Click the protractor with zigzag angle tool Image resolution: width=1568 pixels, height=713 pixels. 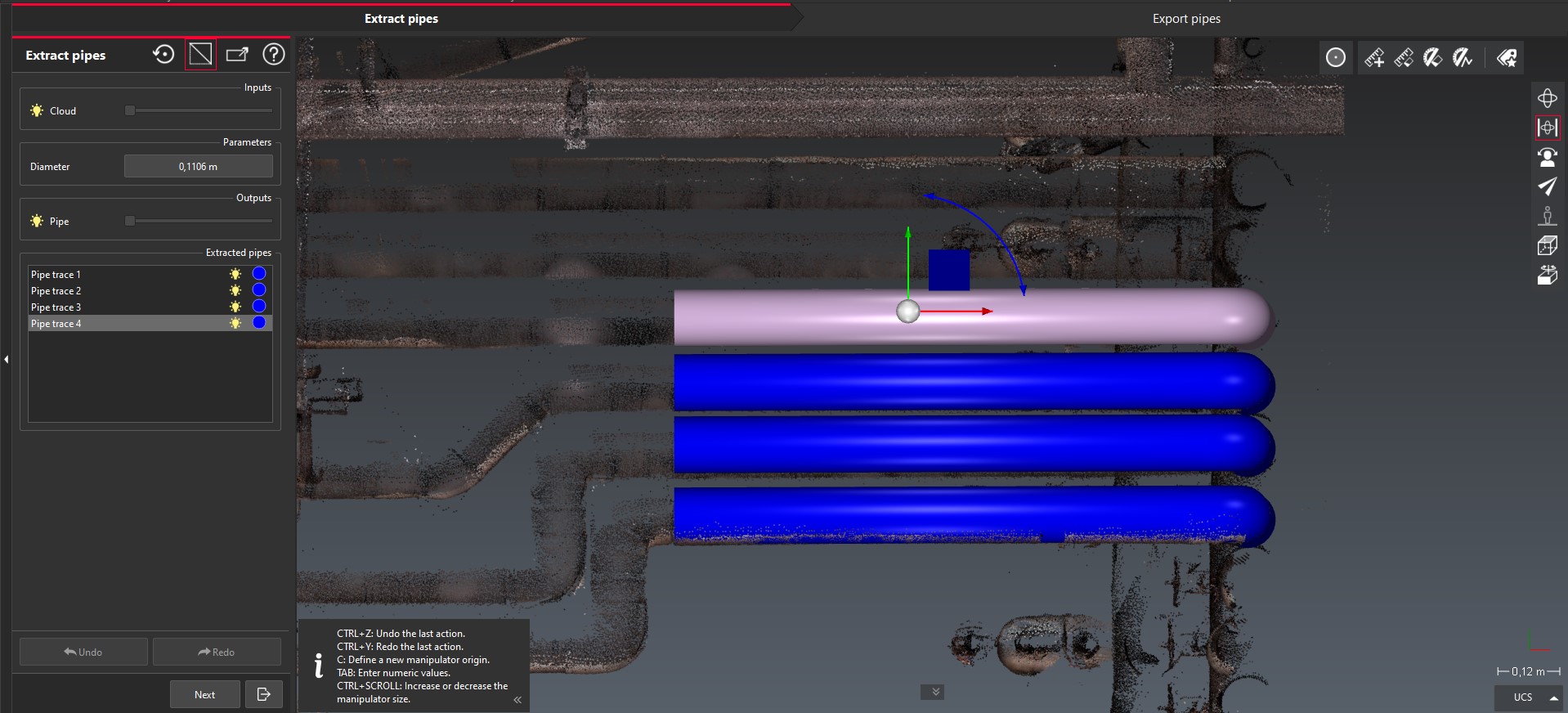tap(1462, 57)
